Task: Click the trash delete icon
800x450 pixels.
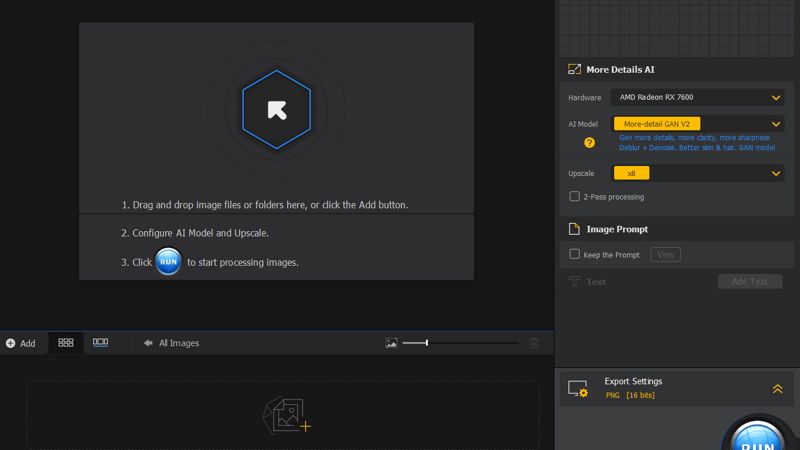Action: [534, 343]
